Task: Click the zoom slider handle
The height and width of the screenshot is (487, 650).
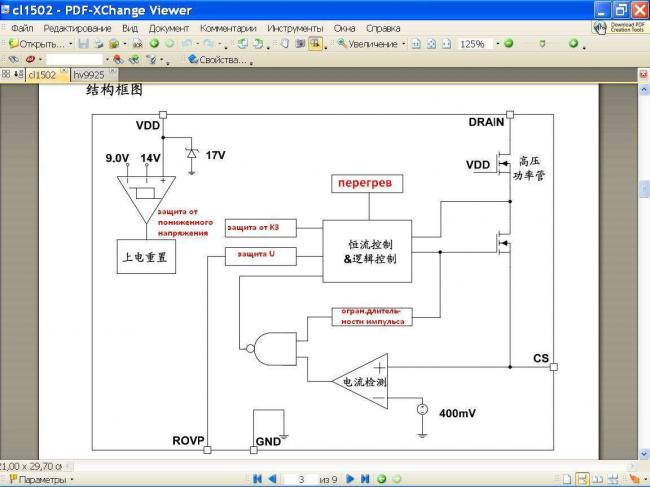Action: [542, 44]
